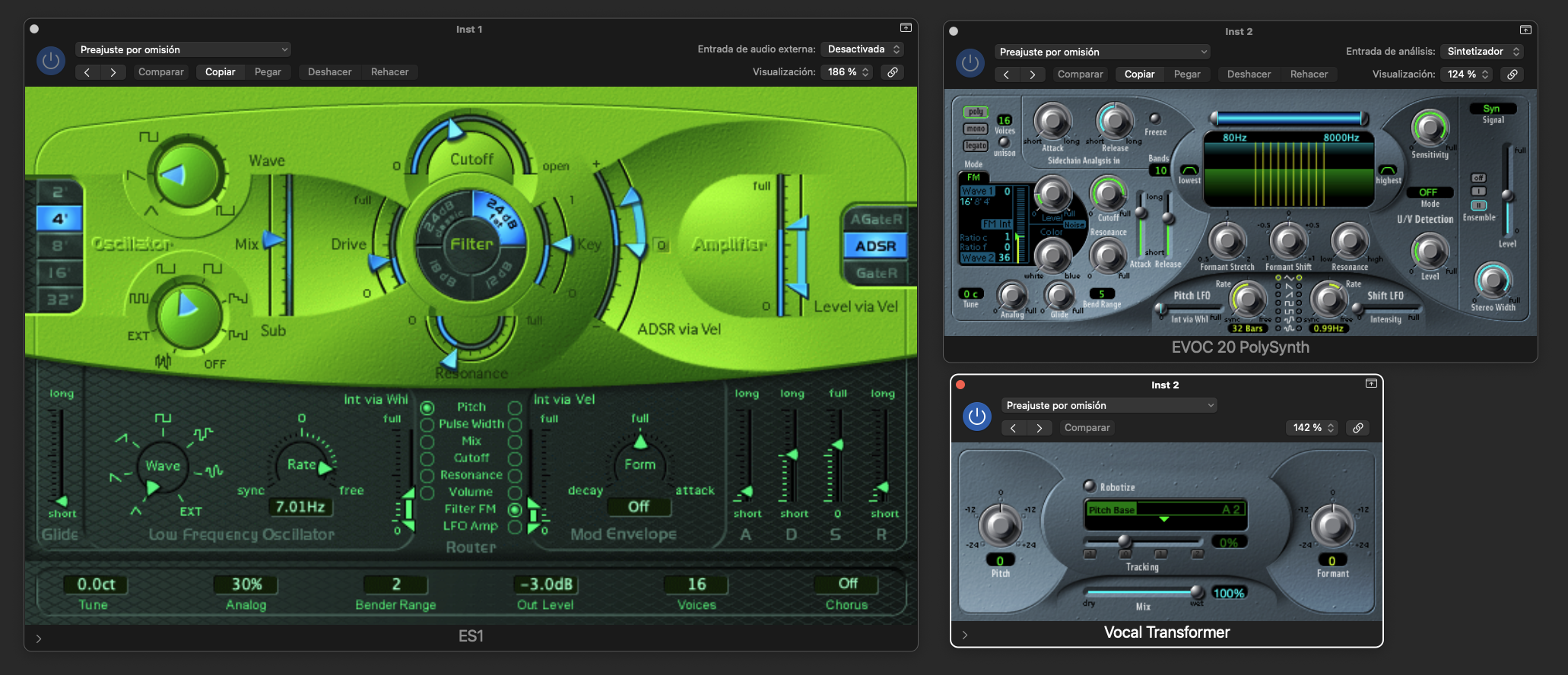The width and height of the screenshot is (1568, 675).
Task: Click previous preset arrow in ES1
Action: tap(87, 72)
